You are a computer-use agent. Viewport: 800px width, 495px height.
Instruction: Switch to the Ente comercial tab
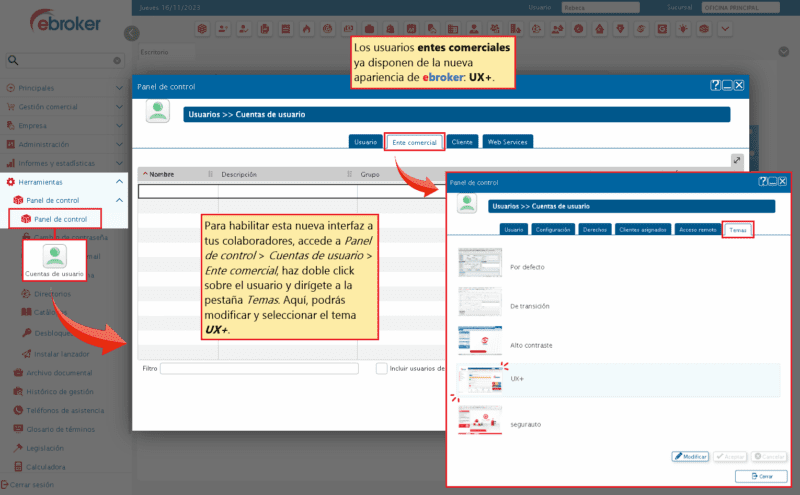tap(414, 142)
